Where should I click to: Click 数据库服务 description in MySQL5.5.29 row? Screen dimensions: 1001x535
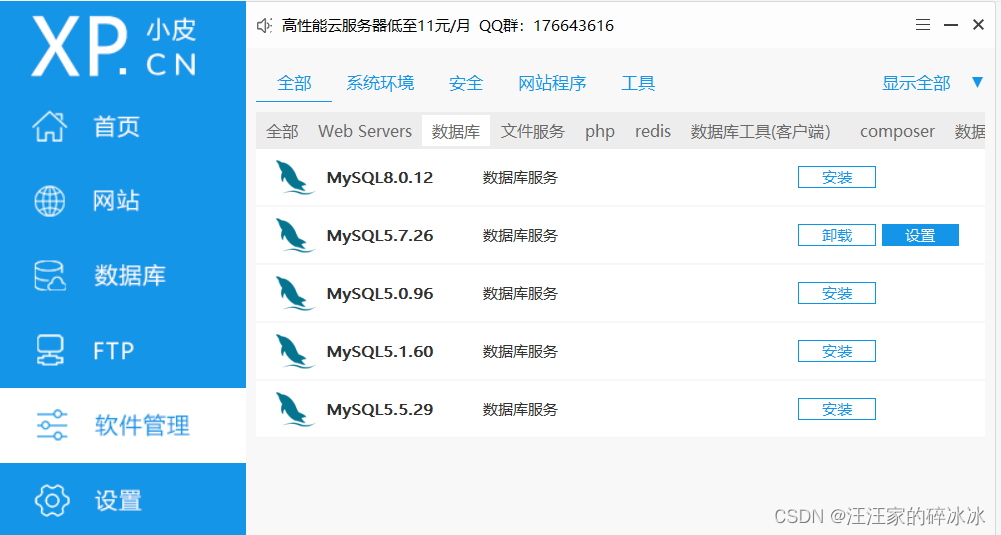(x=520, y=410)
